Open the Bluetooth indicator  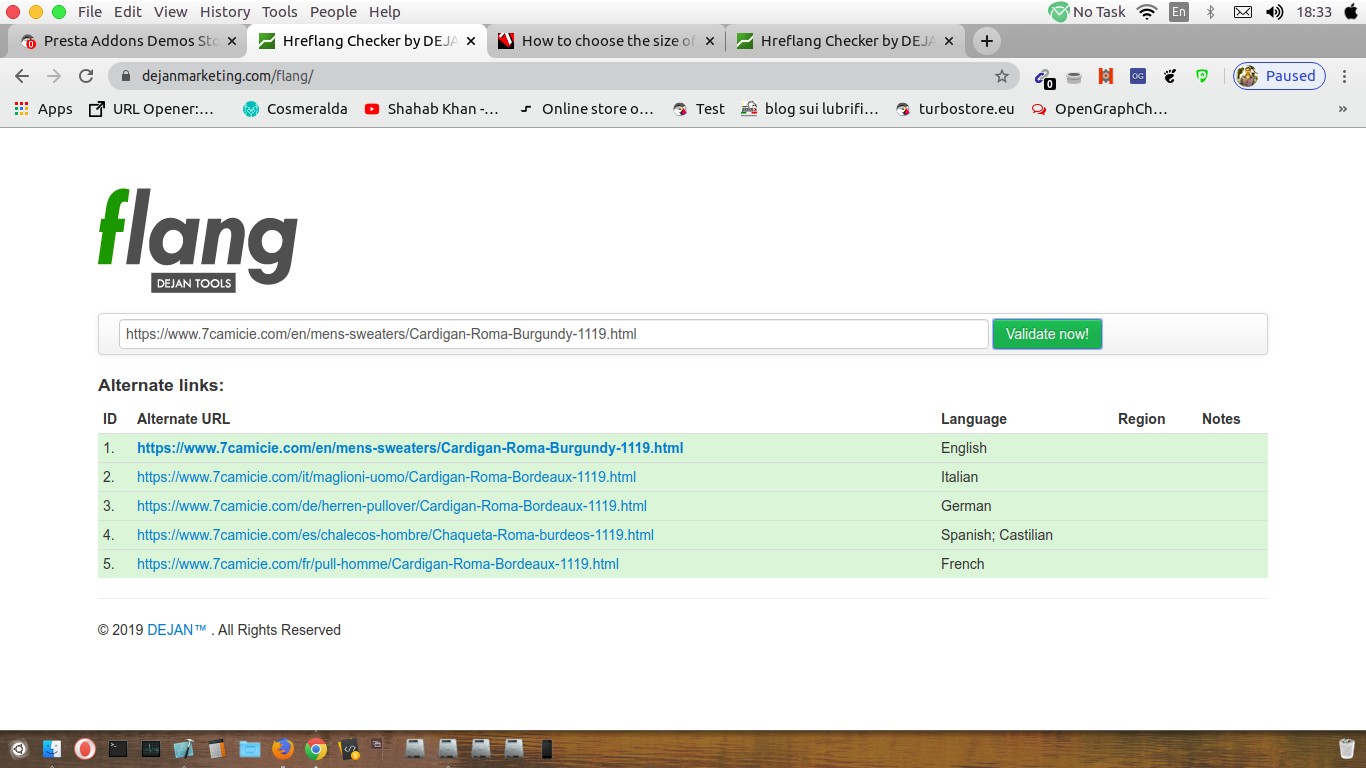click(x=1210, y=12)
